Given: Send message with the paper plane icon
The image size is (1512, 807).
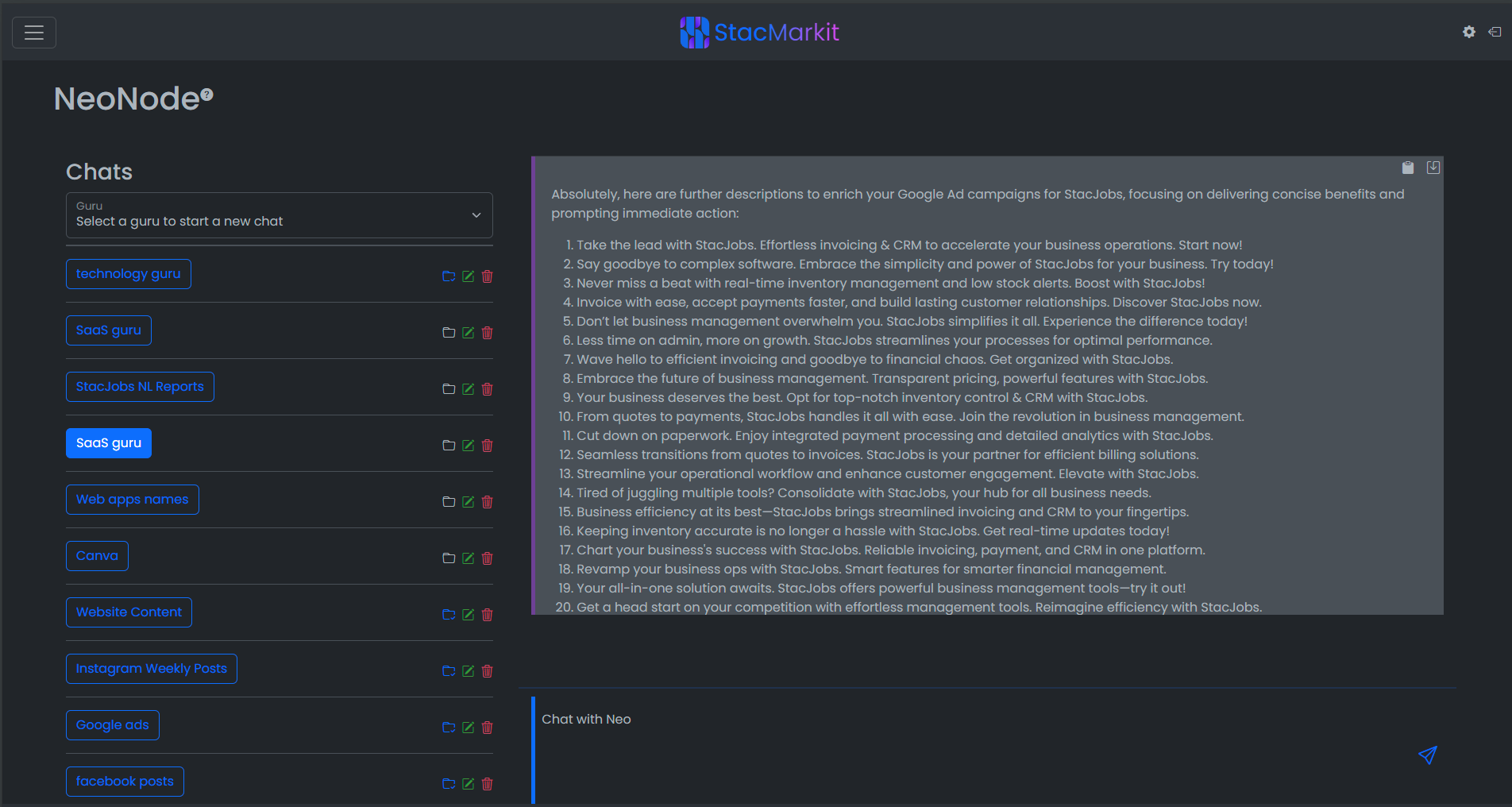Looking at the screenshot, I should click(1427, 755).
